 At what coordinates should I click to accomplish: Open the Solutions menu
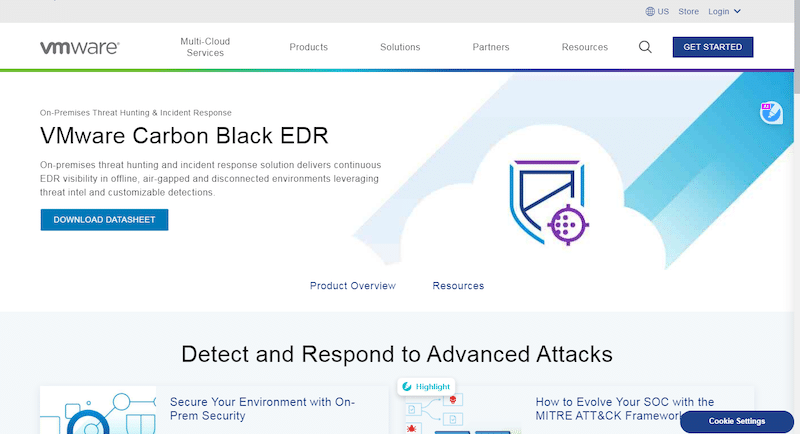400,47
